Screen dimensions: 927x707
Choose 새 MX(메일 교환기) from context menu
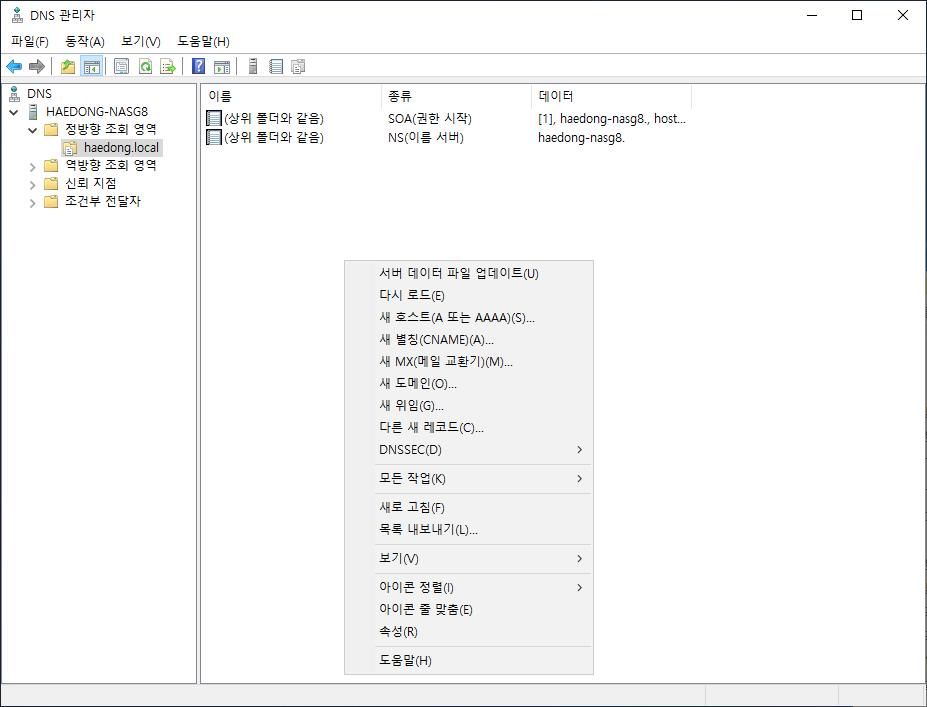click(x=469, y=362)
